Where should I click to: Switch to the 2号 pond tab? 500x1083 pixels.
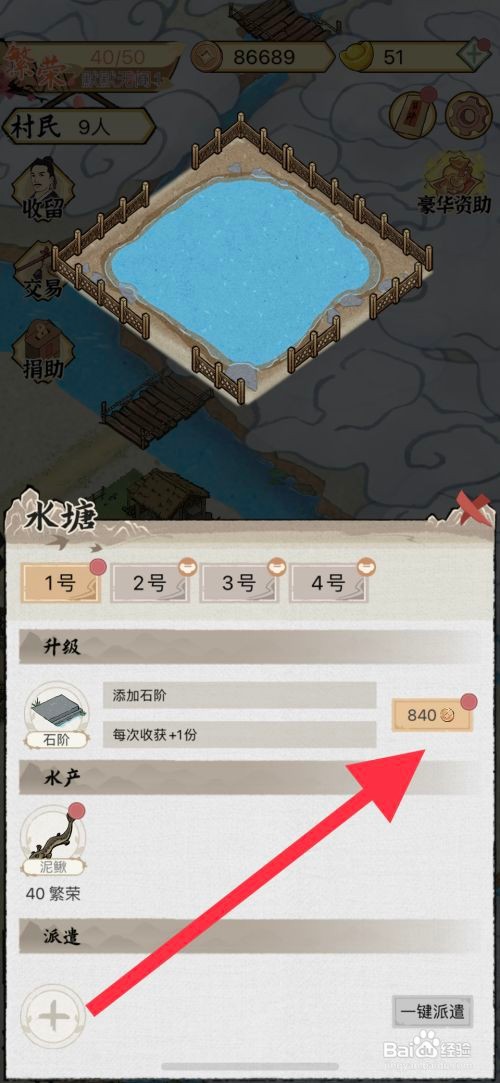[x=150, y=584]
